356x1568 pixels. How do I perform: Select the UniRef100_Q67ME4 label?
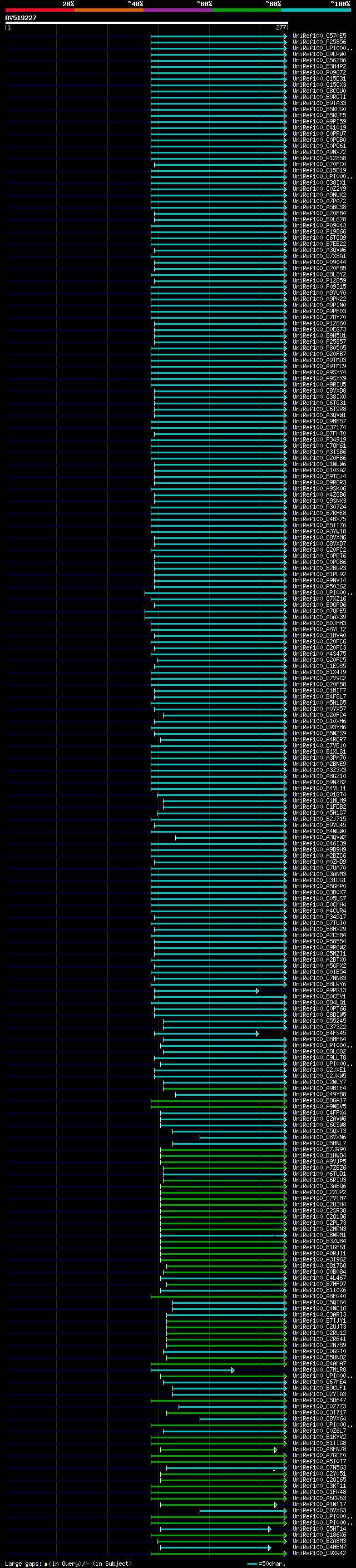click(x=319, y=1382)
